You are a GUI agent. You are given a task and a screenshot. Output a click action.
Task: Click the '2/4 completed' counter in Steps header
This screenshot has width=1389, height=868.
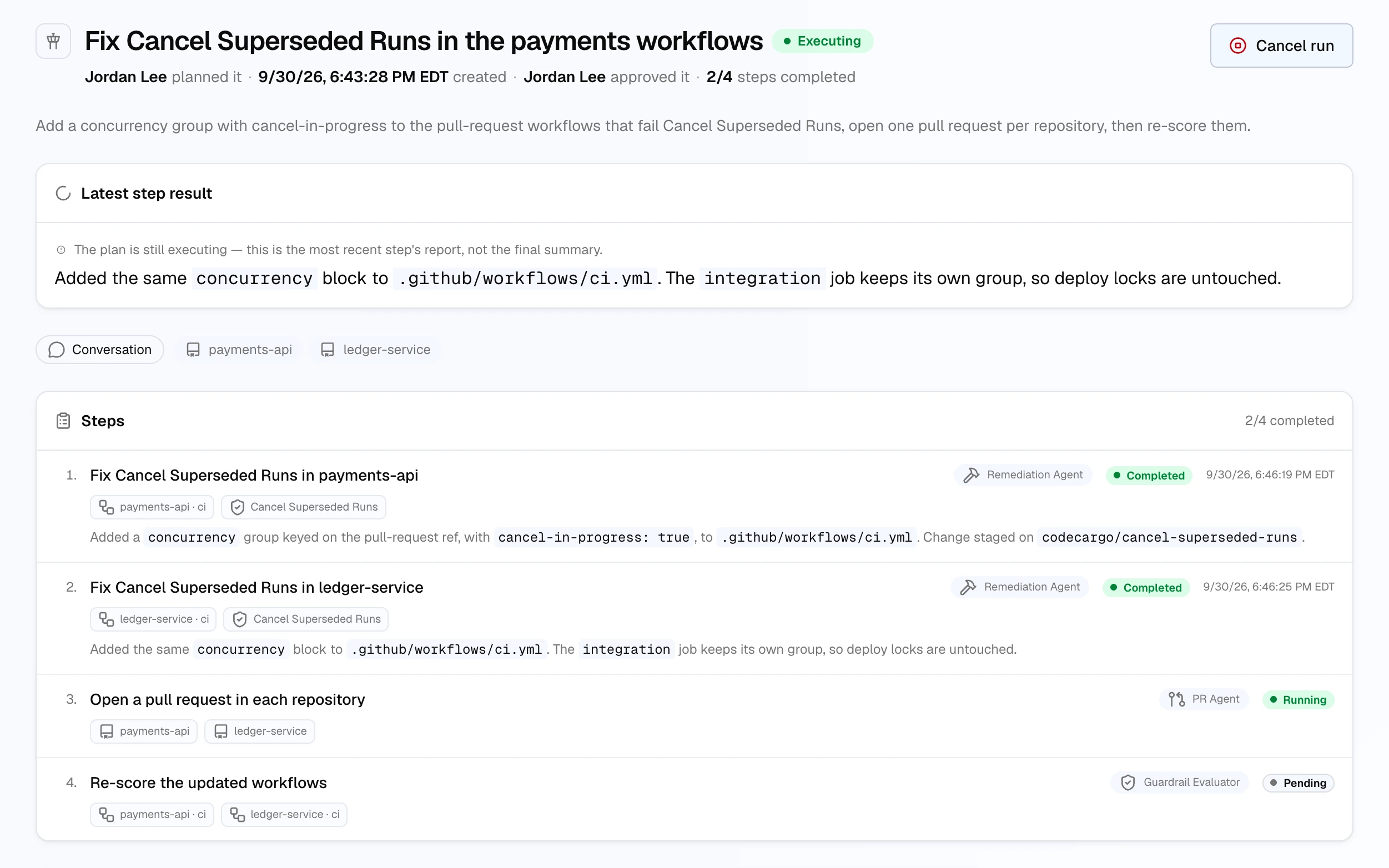[x=1289, y=421]
